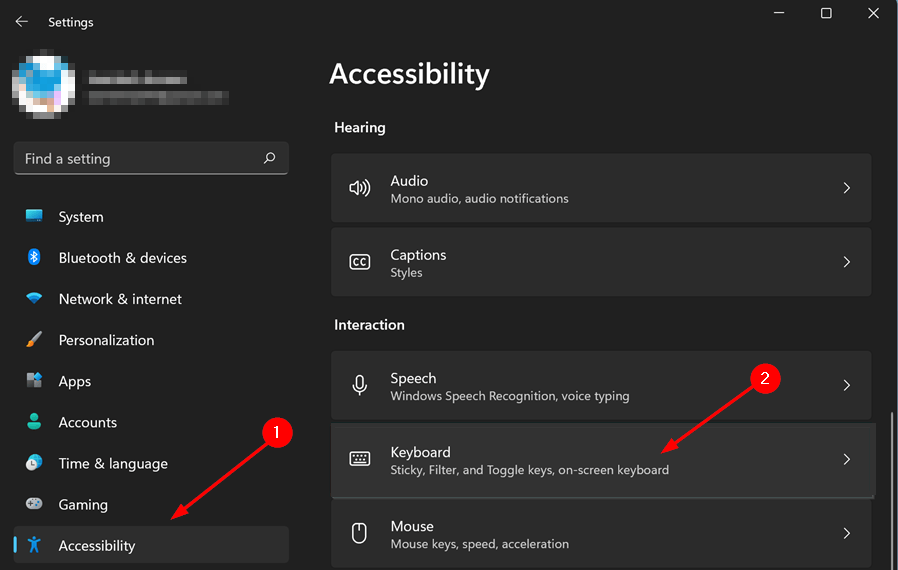
Task: Open Gaming settings category
Action: click(151, 504)
